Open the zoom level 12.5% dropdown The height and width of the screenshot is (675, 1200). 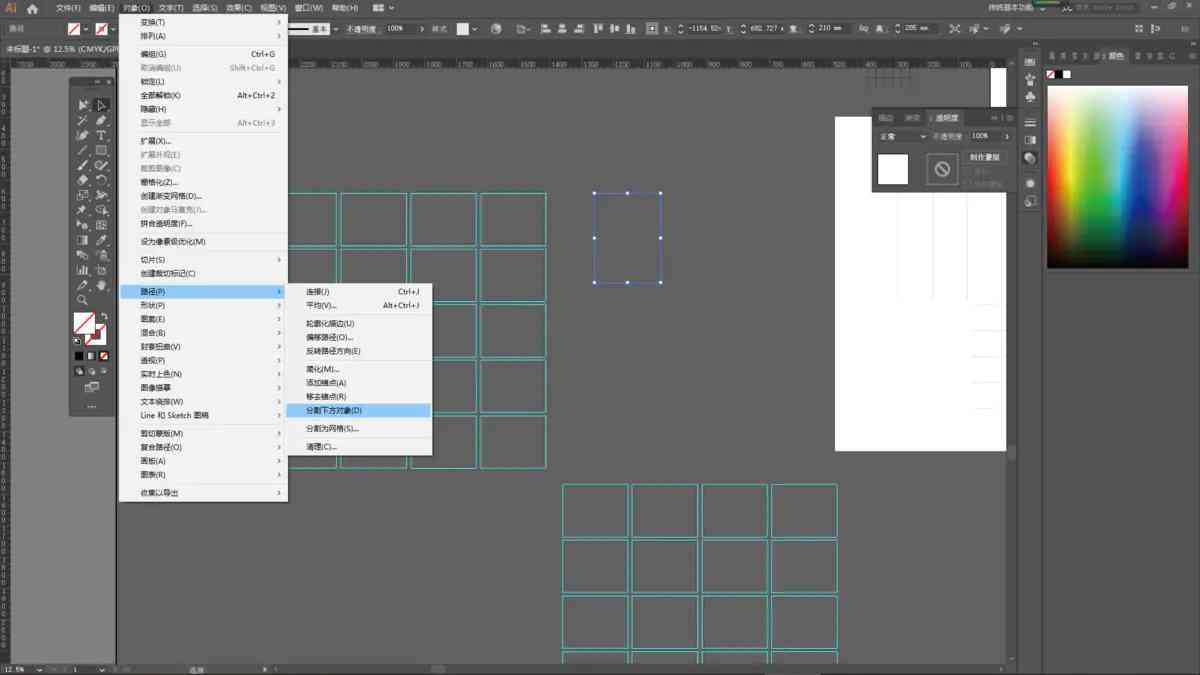(42, 669)
